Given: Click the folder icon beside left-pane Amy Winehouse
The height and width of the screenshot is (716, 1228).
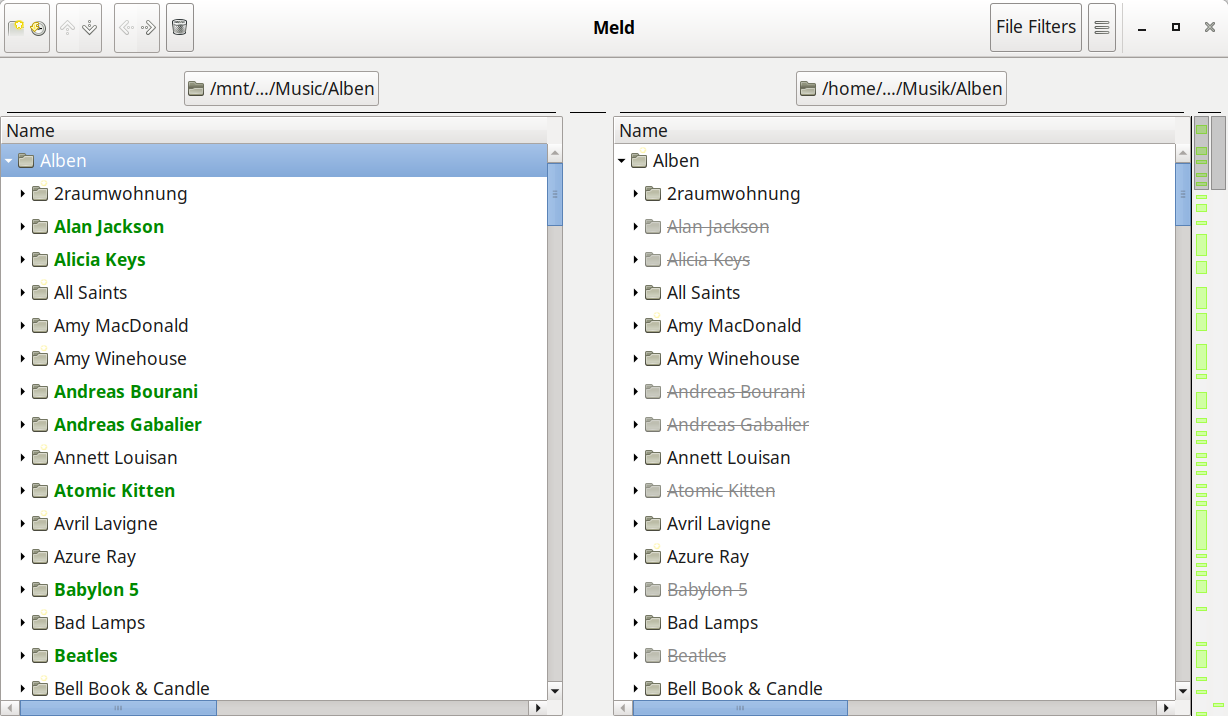Looking at the screenshot, I should point(40,359).
